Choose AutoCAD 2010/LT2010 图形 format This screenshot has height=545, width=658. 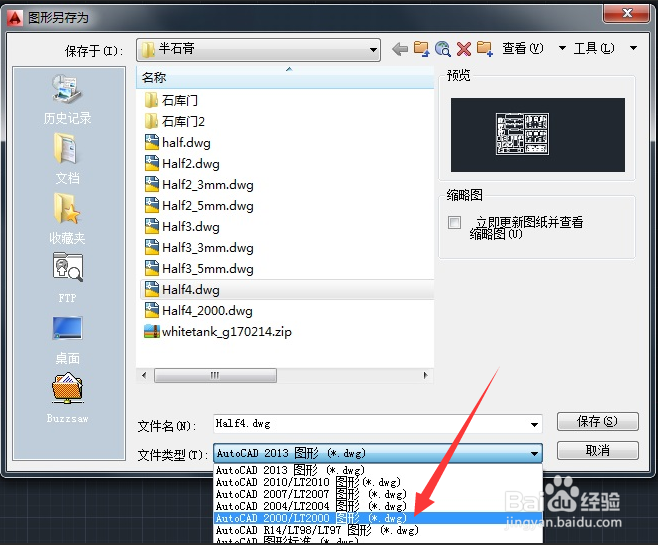pyautogui.click(x=378, y=482)
